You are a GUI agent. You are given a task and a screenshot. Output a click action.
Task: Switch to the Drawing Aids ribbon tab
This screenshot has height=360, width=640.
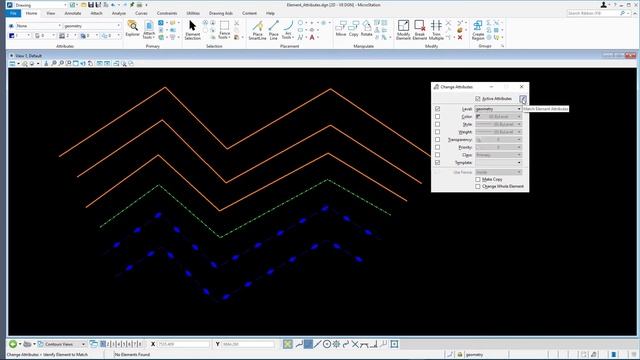pyautogui.click(x=220, y=13)
